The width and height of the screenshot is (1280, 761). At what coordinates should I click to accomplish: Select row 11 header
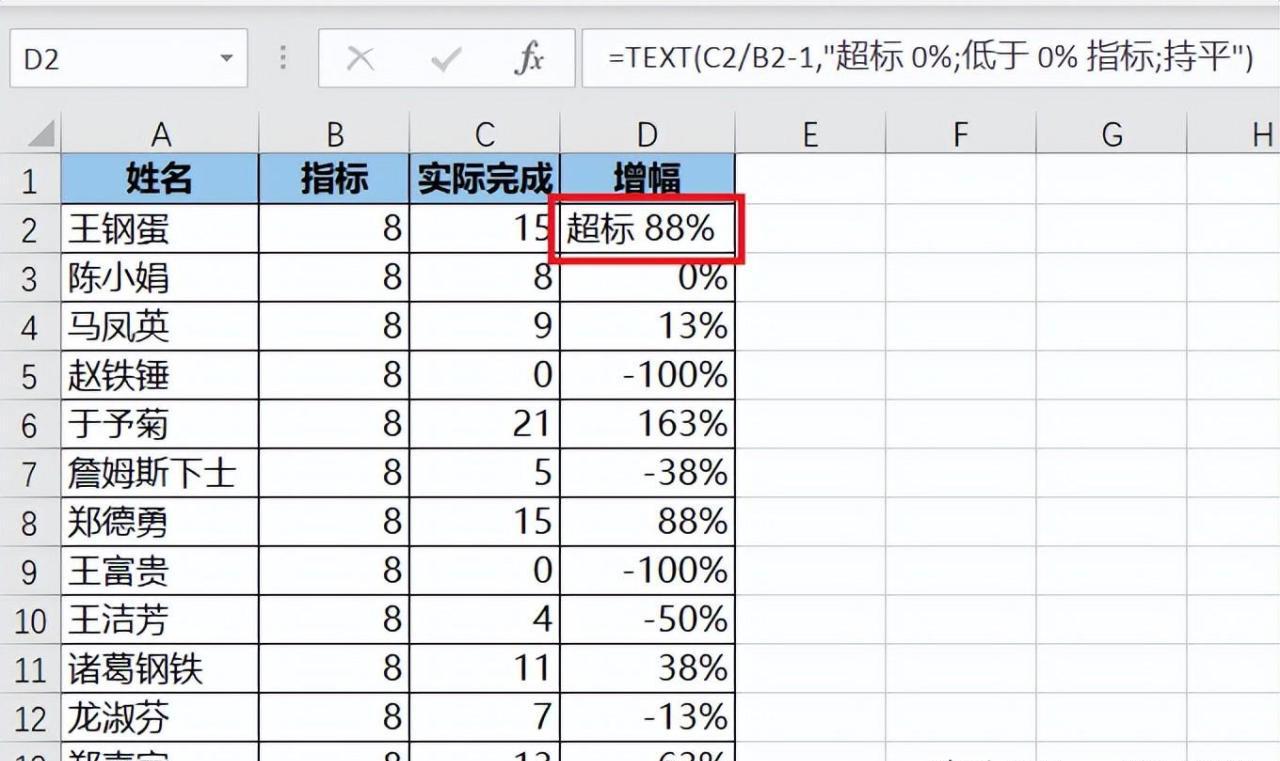[x=30, y=670]
